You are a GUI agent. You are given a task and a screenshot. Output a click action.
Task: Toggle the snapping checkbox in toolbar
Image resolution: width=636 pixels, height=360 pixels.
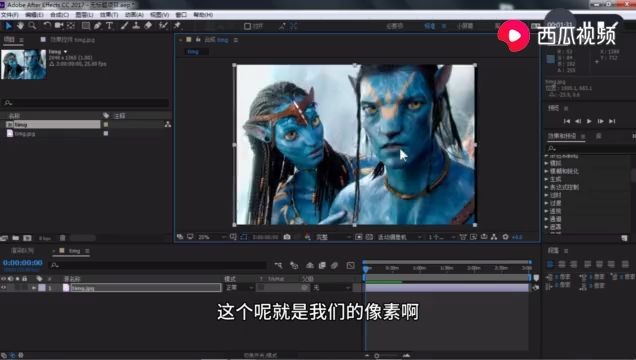[x=247, y=26]
